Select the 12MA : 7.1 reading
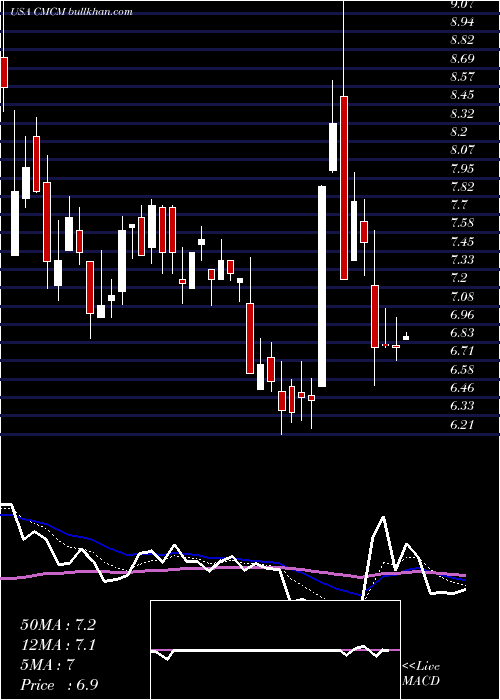Viewport: 500px width, 700px height. coord(58,645)
